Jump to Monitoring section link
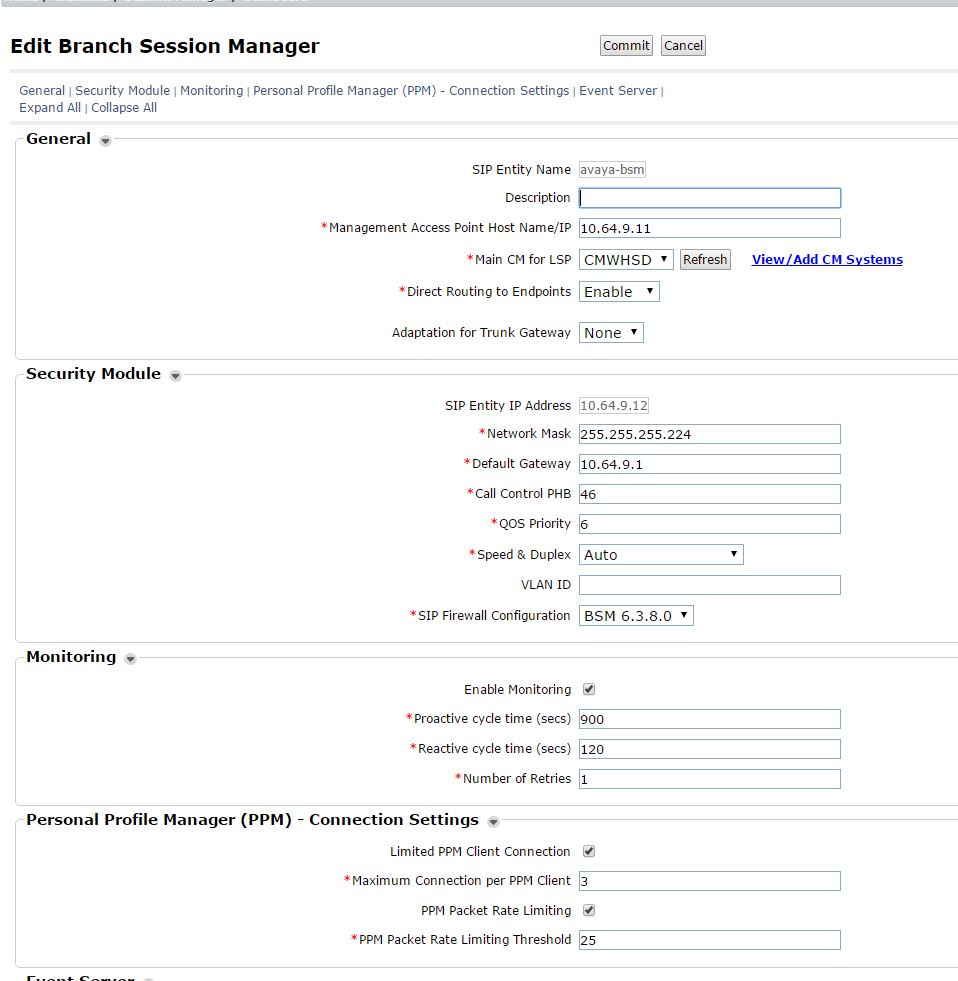Screen dimensions: 958x981 pyautogui.click(x=211, y=91)
